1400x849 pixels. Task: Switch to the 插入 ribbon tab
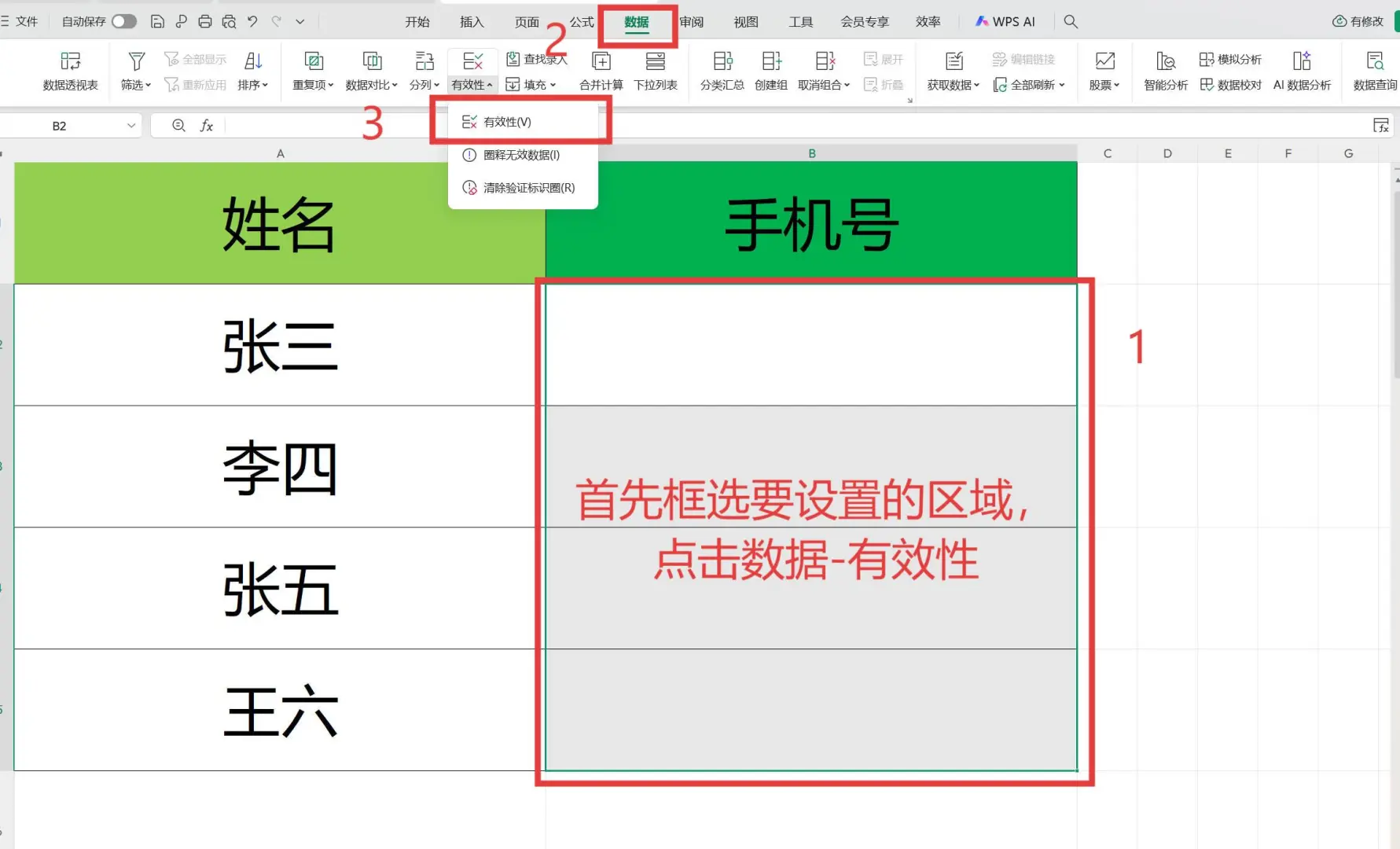(x=472, y=22)
